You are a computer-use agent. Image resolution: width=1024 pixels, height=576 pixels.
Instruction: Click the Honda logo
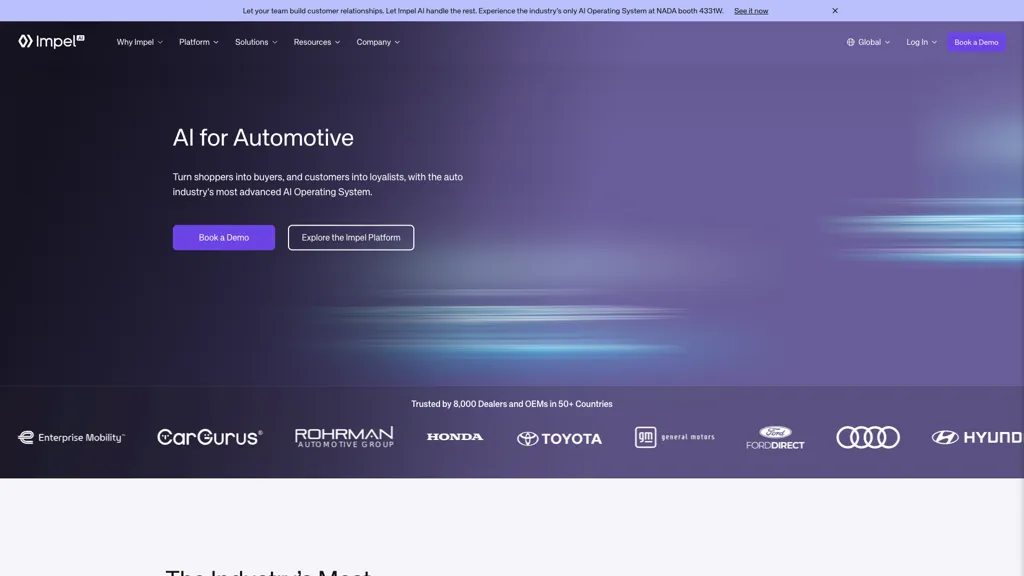(455, 436)
